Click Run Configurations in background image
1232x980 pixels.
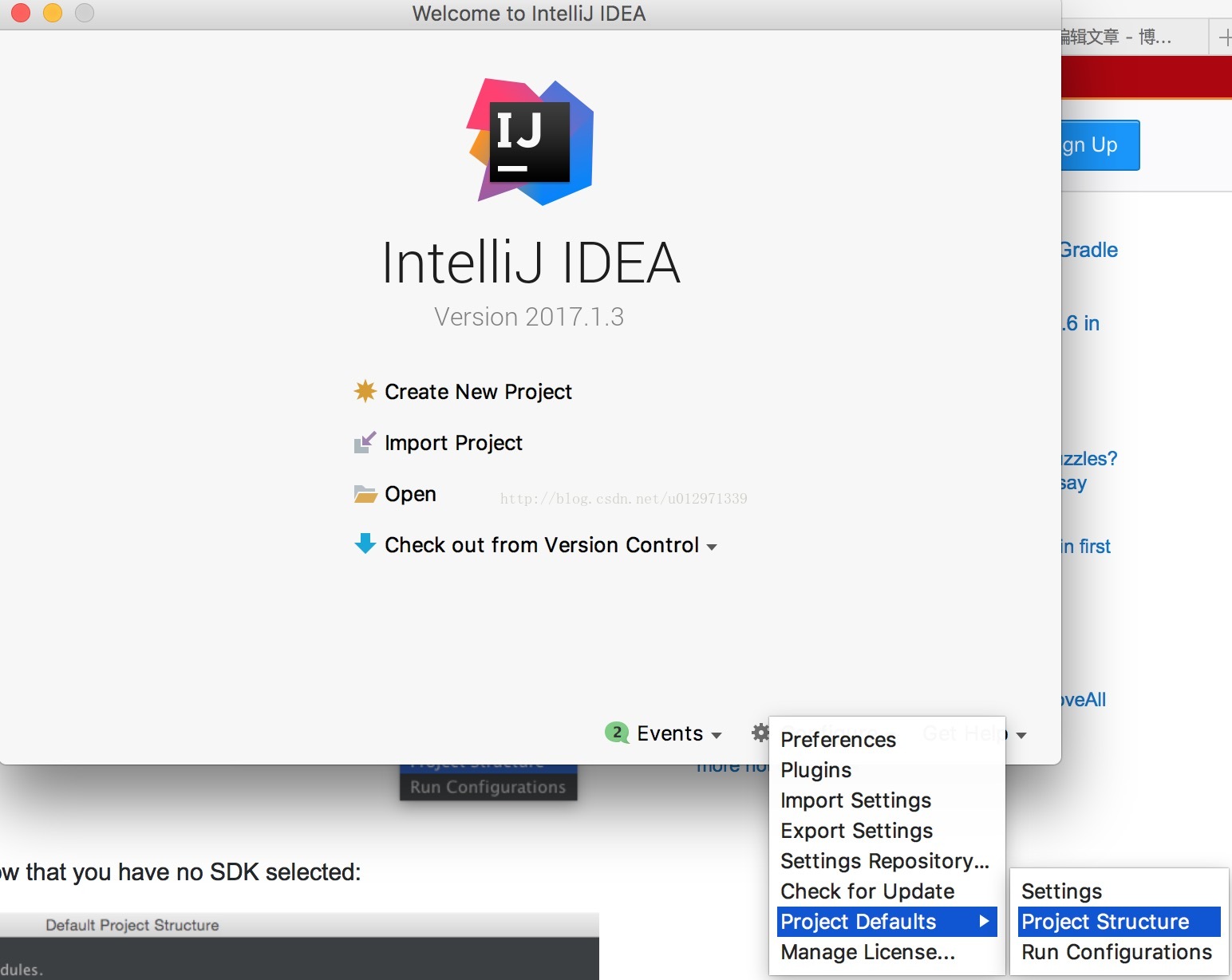tap(488, 787)
